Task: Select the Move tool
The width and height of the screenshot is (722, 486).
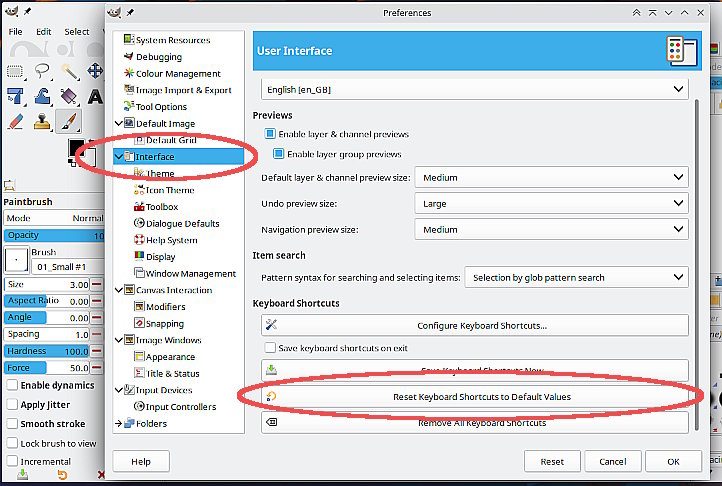Action: (x=95, y=71)
